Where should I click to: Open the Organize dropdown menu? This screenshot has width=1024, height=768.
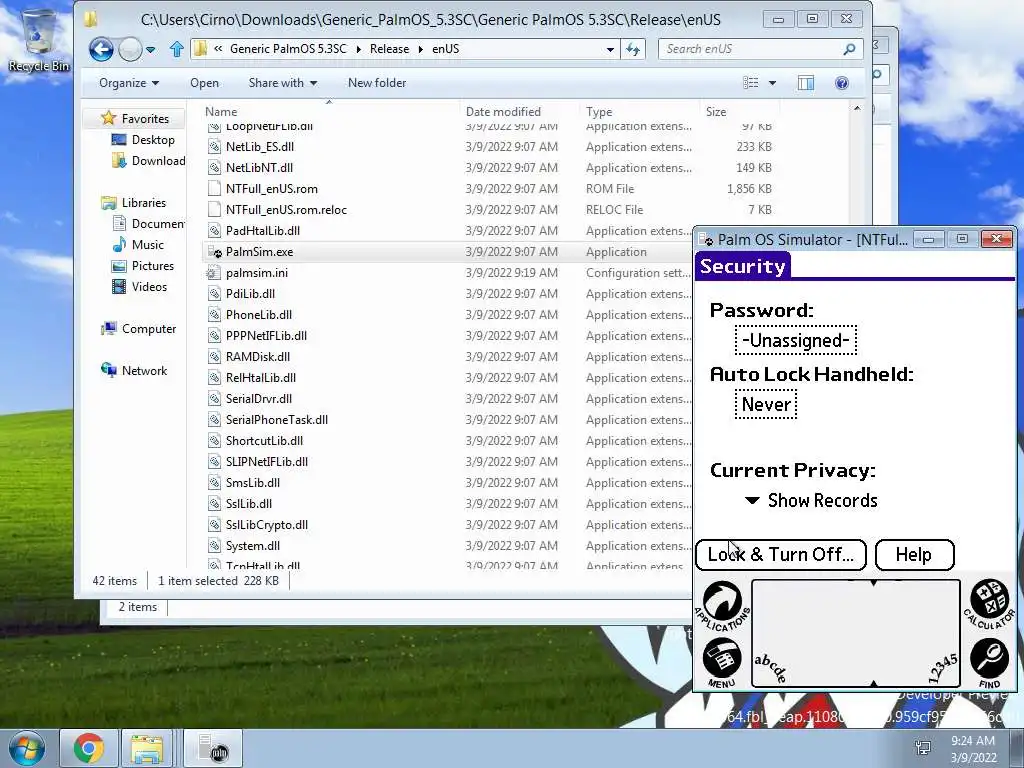coord(129,83)
